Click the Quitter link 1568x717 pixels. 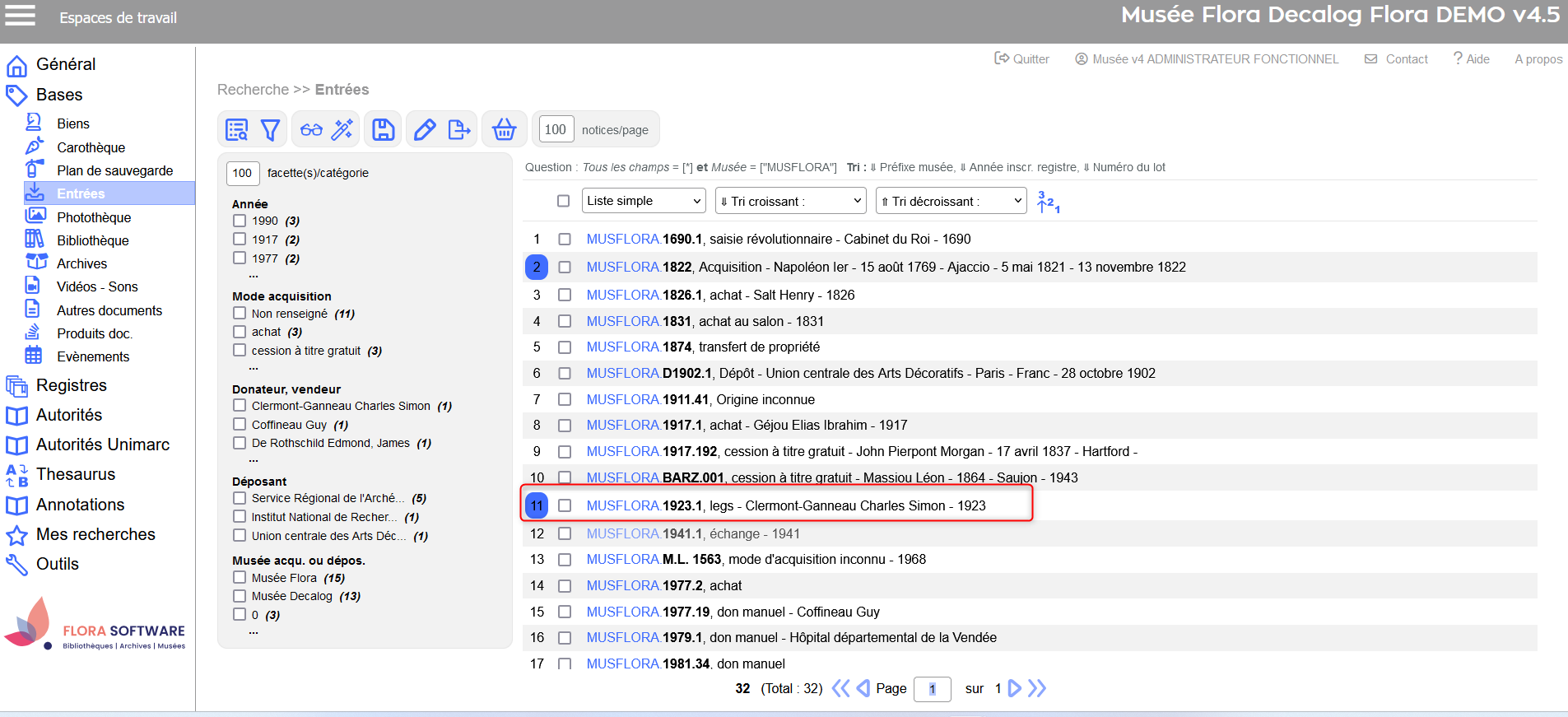1022,59
